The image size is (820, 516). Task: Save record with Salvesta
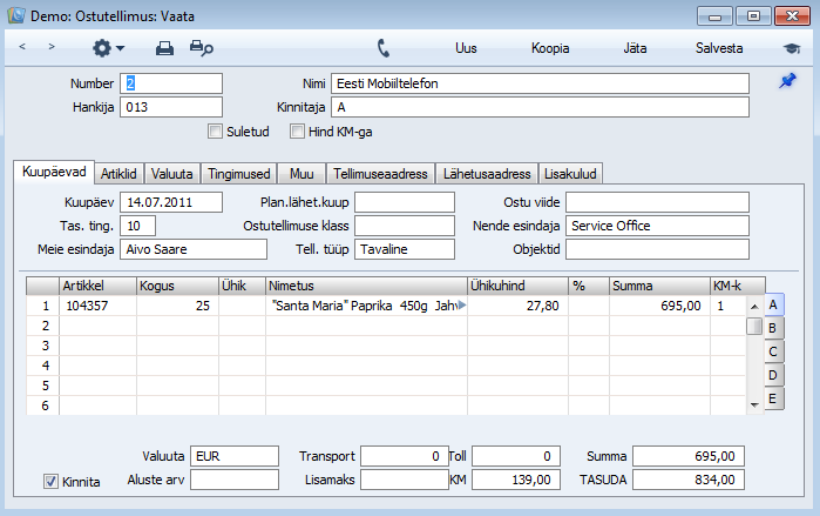719,48
